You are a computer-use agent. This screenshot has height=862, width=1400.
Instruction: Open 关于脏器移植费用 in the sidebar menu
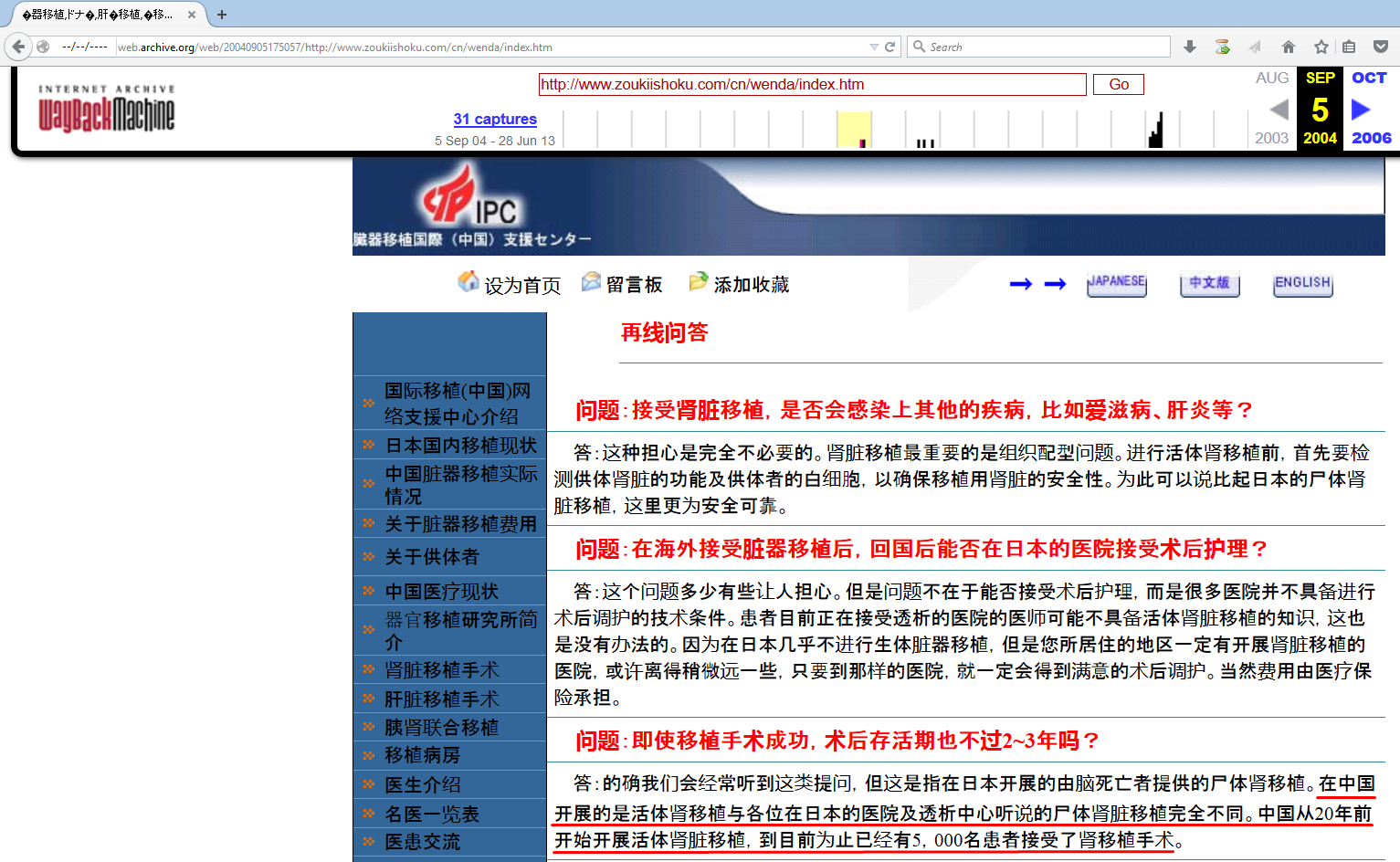pos(460,524)
